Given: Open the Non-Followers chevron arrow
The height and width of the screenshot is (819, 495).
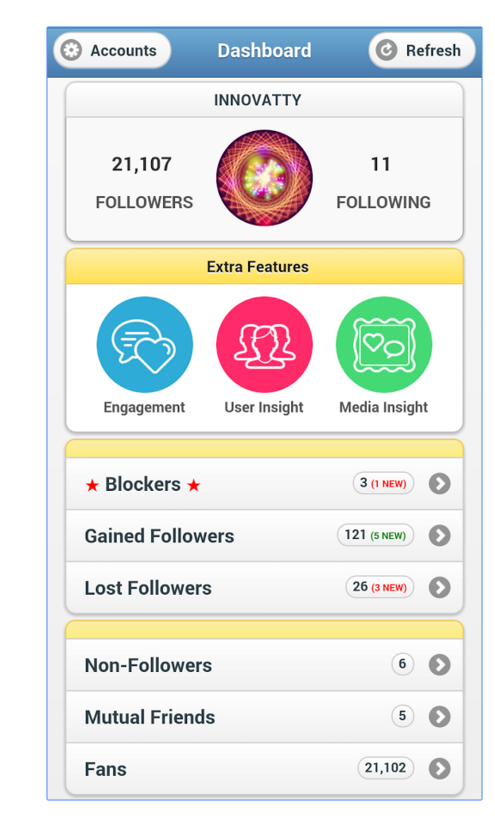Looking at the screenshot, I should [440, 664].
